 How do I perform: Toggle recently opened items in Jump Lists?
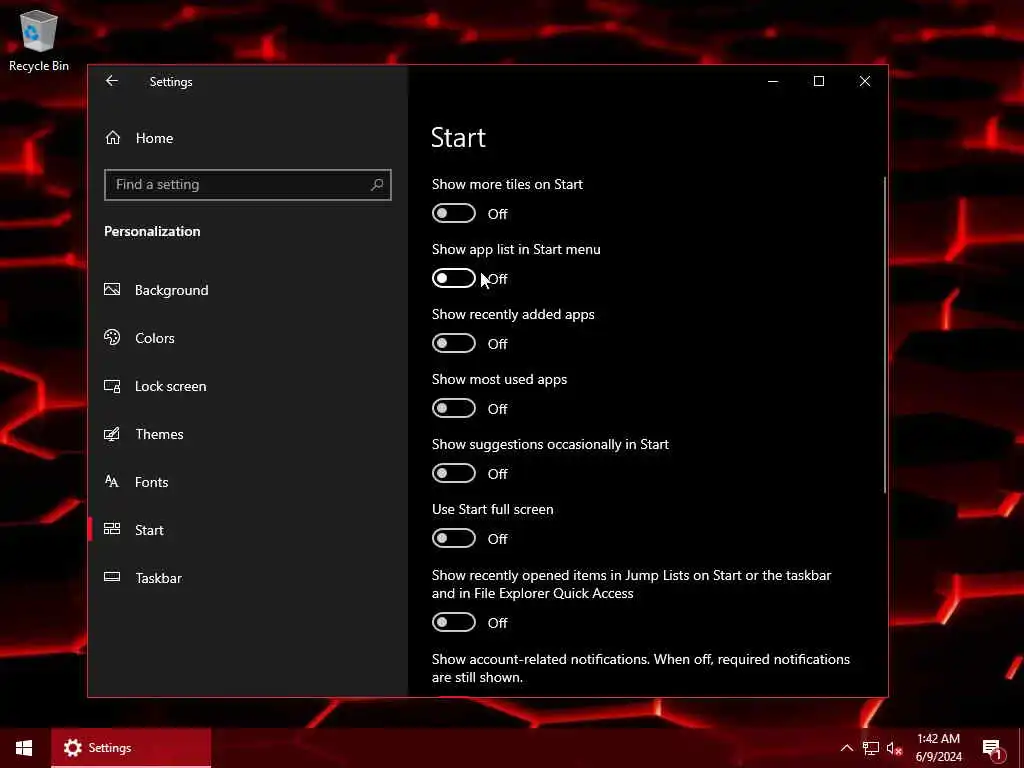pos(454,622)
